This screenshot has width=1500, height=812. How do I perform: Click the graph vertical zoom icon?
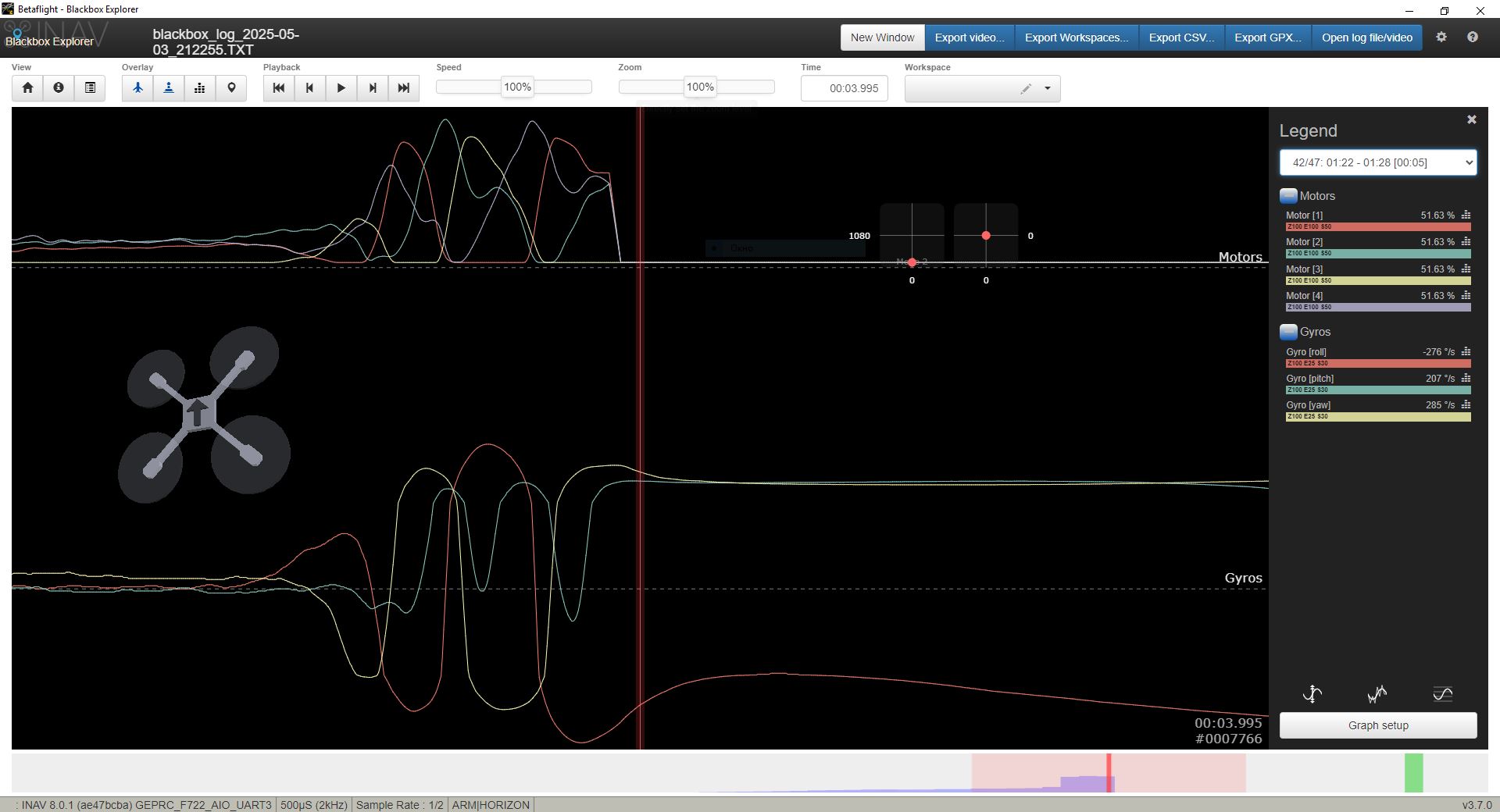click(x=1312, y=693)
